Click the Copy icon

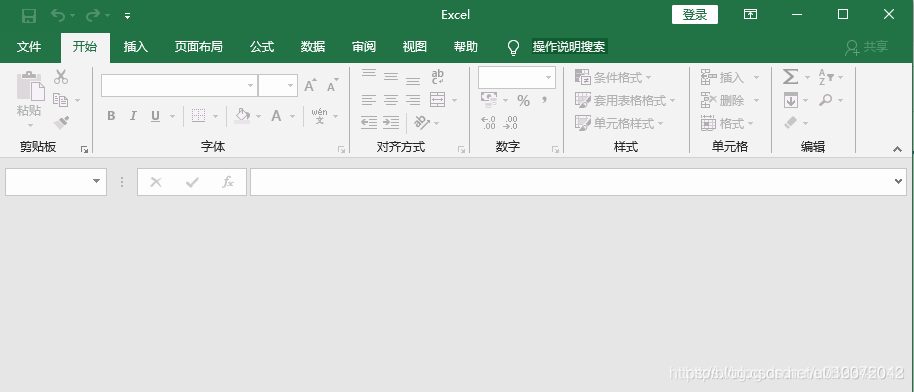point(61,100)
